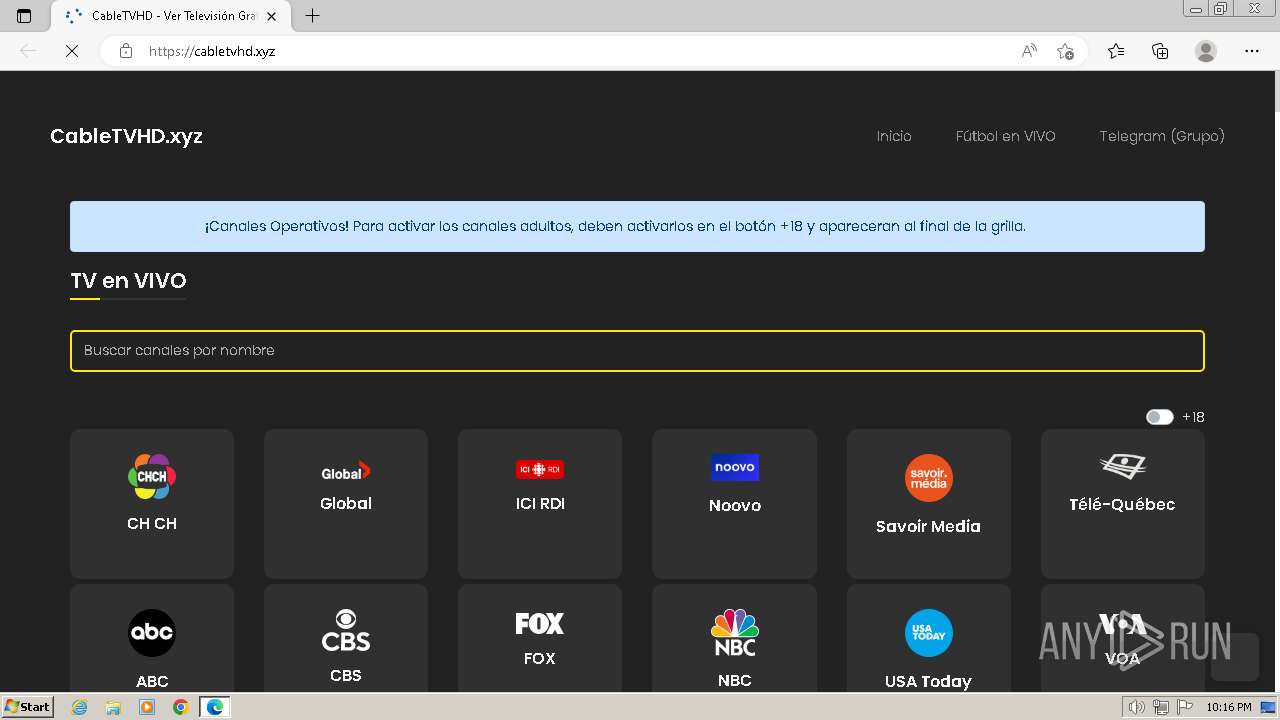
Task: Select the NBC peacock logo
Action: [735, 632]
